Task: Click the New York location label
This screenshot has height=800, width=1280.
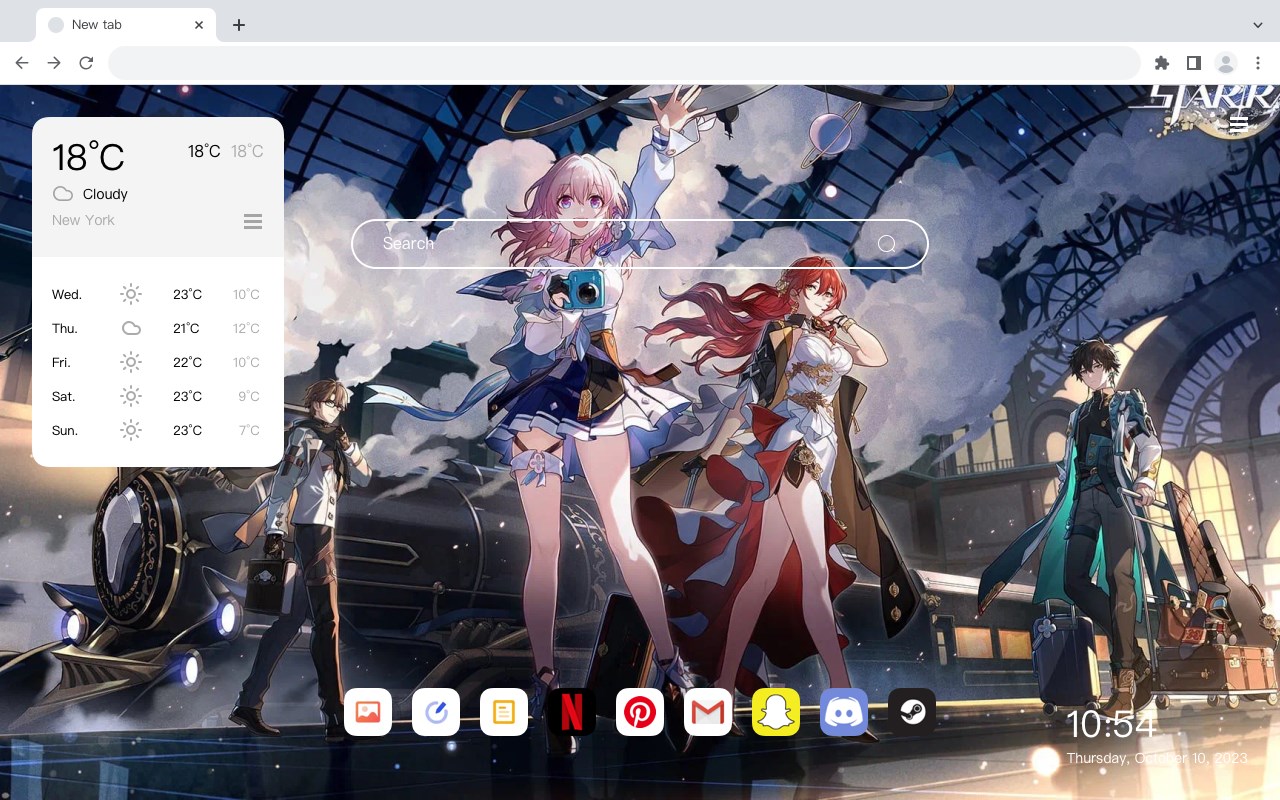Action: click(x=83, y=220)
